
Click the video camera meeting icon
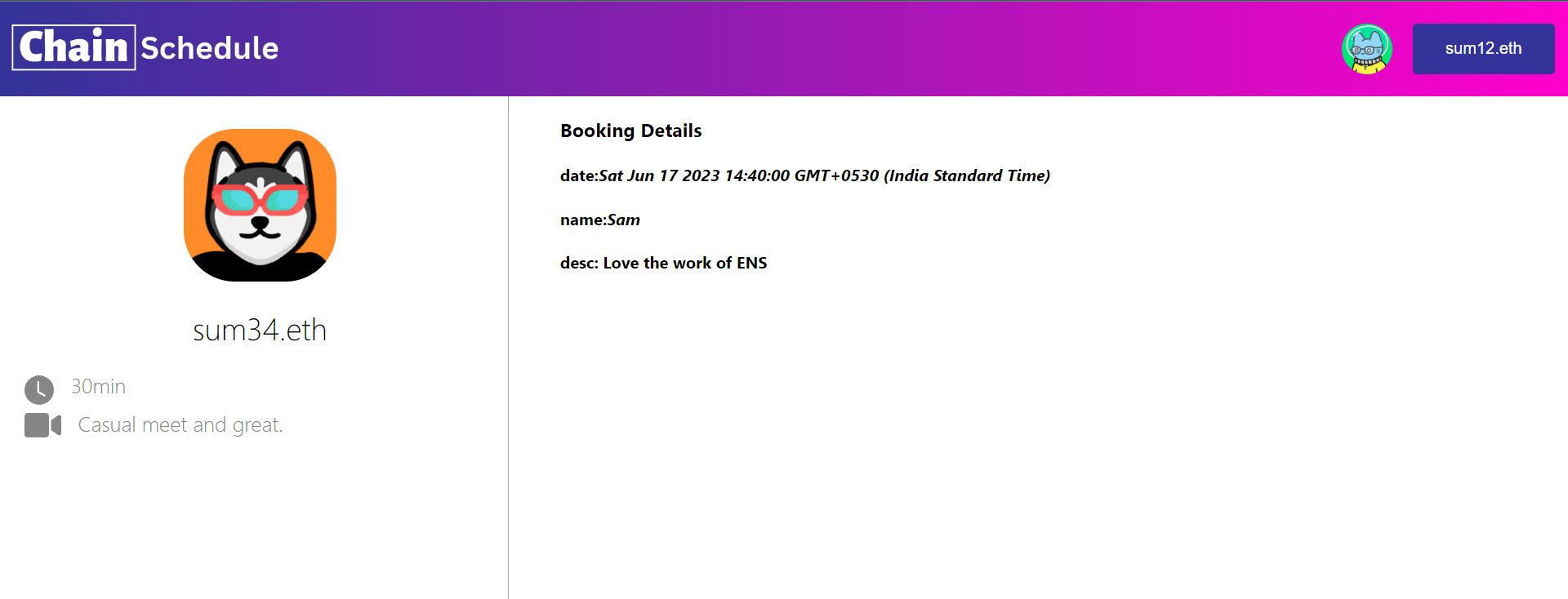pyautogui.click(x=42, y=425)
